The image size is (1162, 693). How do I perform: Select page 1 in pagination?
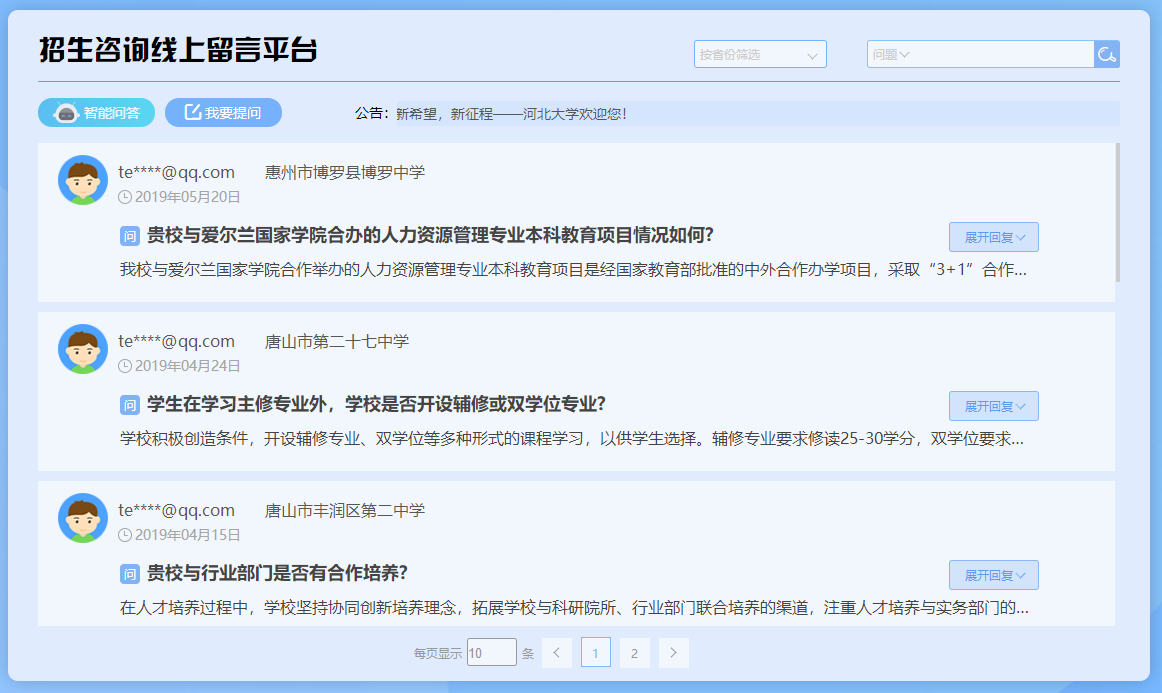595,653
